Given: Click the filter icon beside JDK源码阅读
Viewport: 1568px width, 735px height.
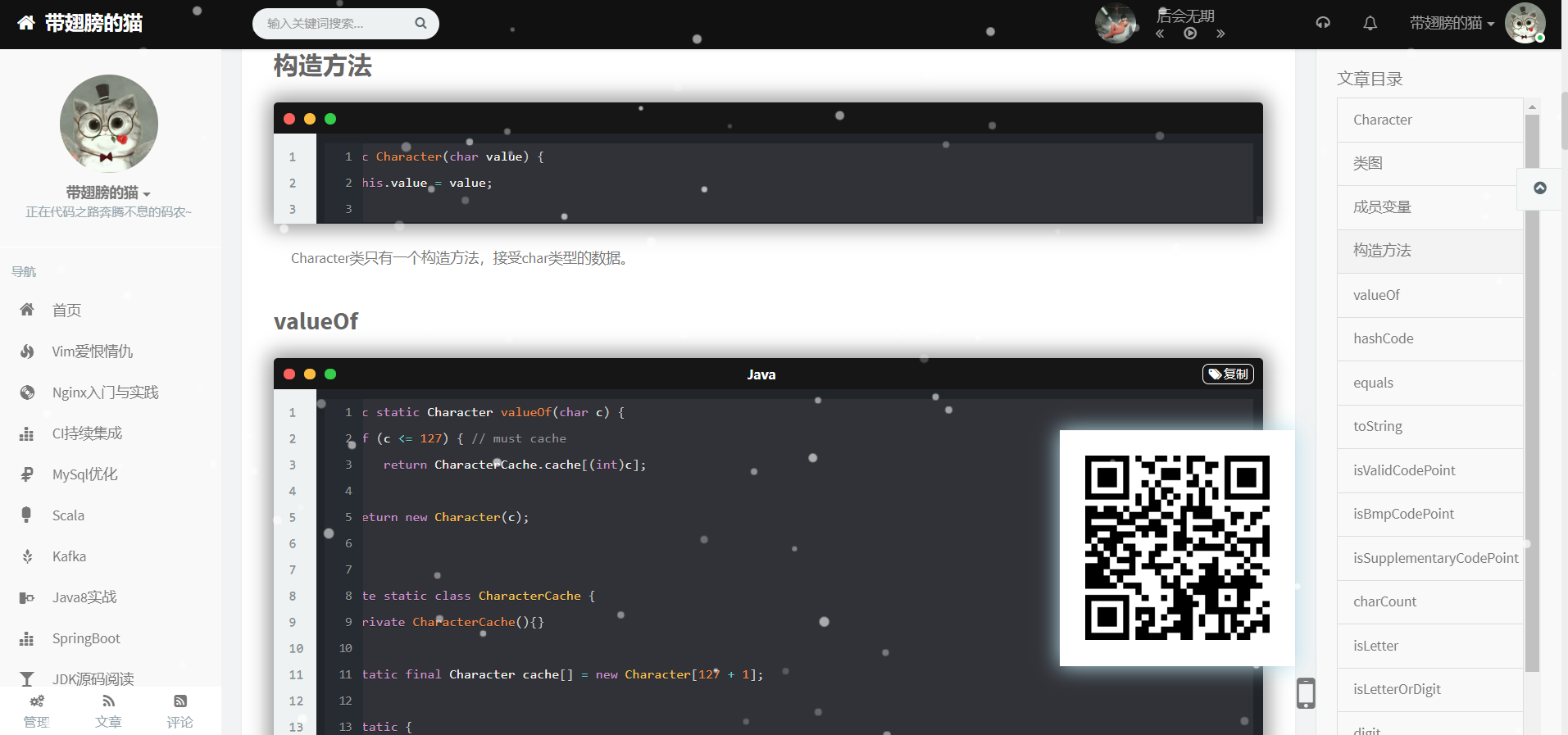Looking at the screenshot, I should point(27,679).
